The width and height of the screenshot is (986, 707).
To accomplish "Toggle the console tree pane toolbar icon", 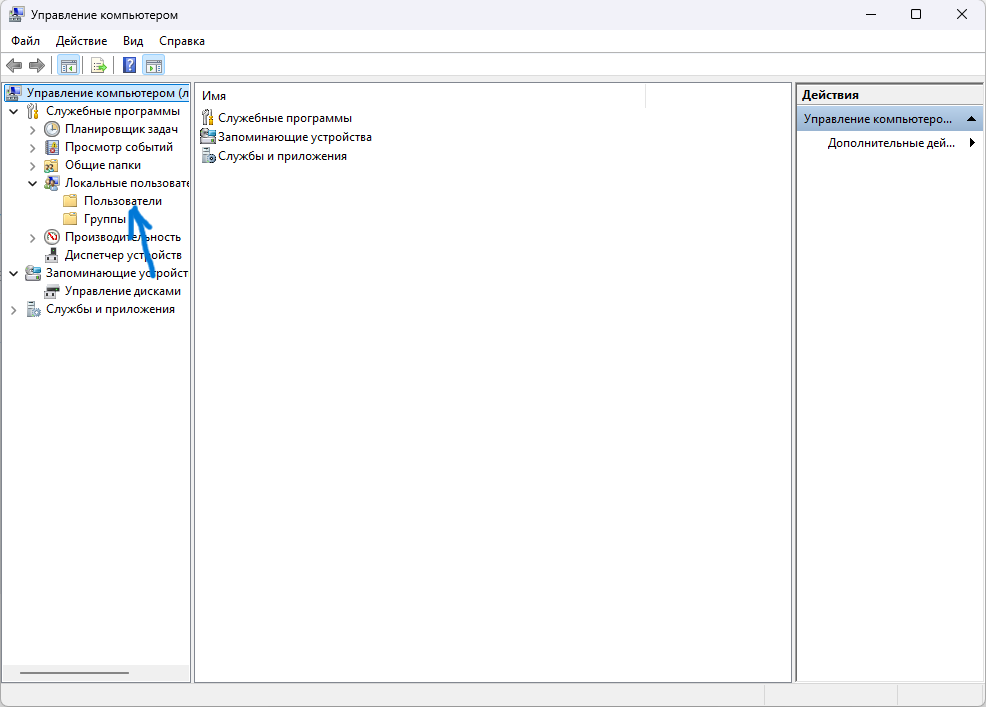I will click(68, 65).
